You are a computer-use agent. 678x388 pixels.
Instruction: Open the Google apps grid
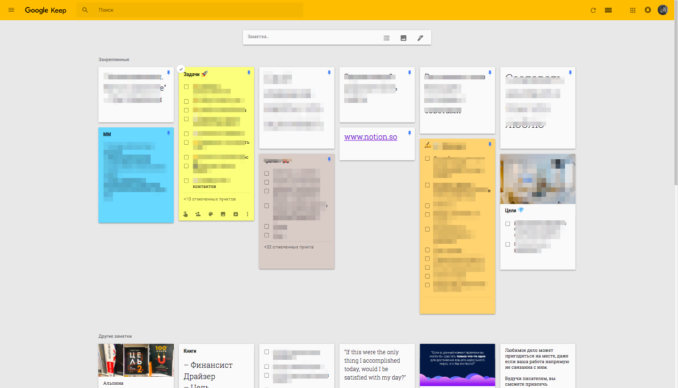tap(633, 10)
